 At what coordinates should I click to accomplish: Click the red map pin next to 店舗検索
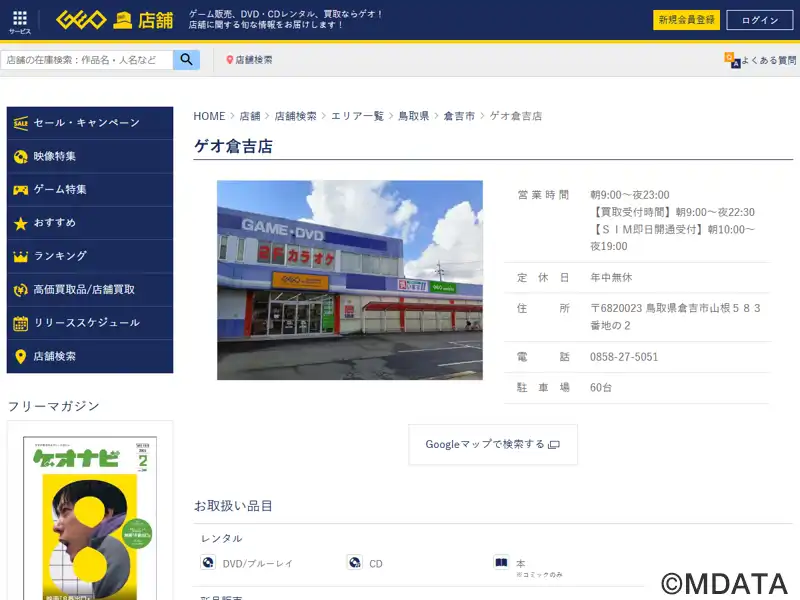pos(230,60)
